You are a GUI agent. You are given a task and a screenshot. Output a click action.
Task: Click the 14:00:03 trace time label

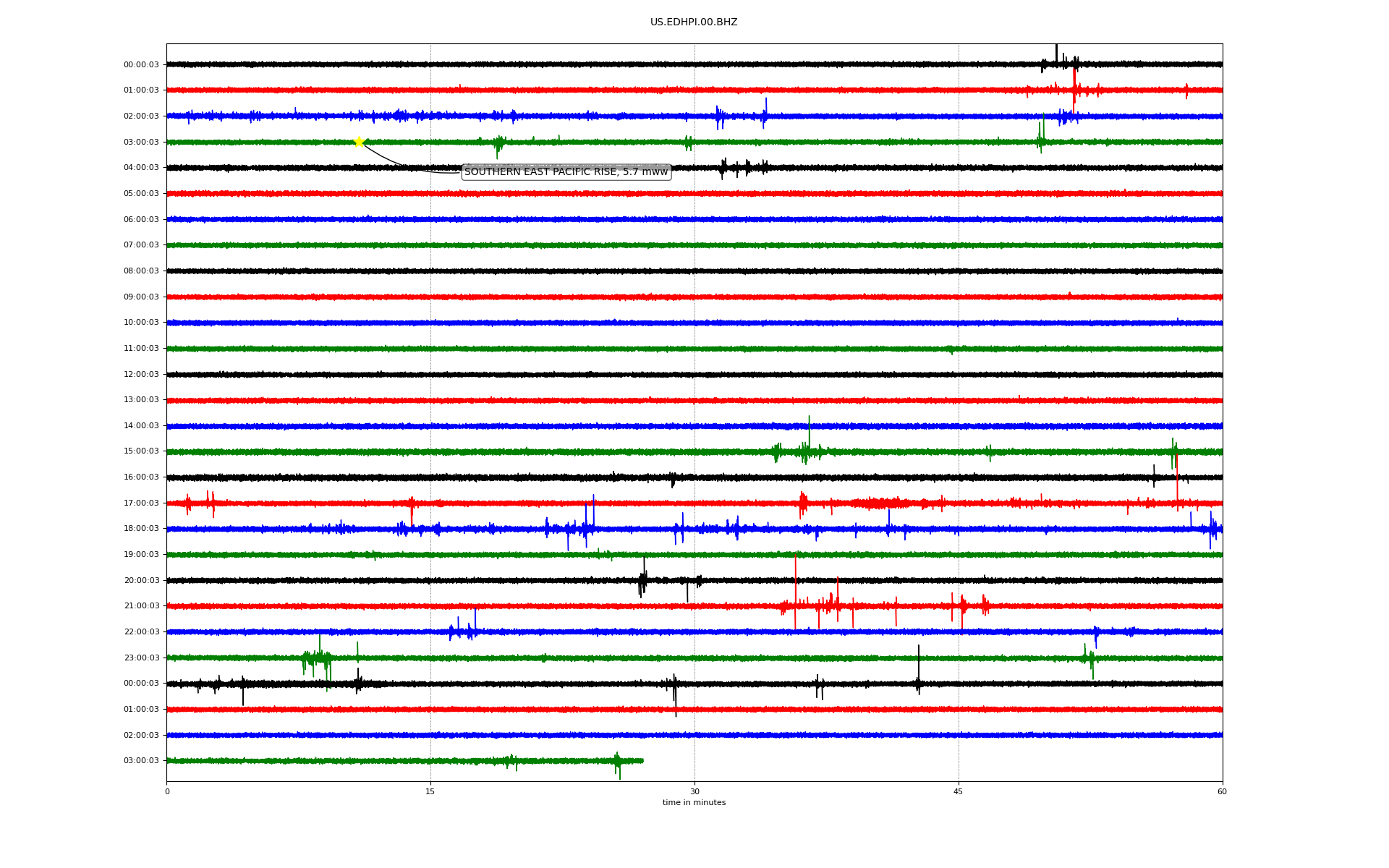point(141,426)
